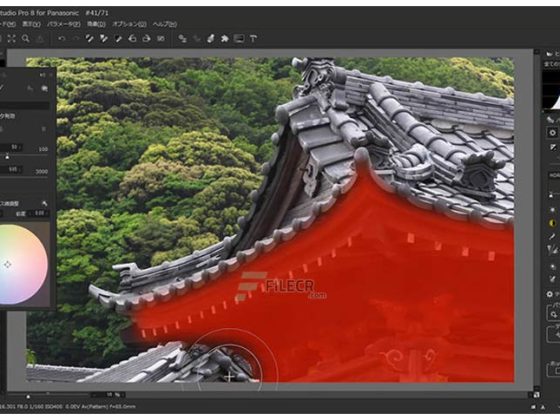
Task: Click the square pen icon below right panel gear
Action: click(x=553, y=147)
